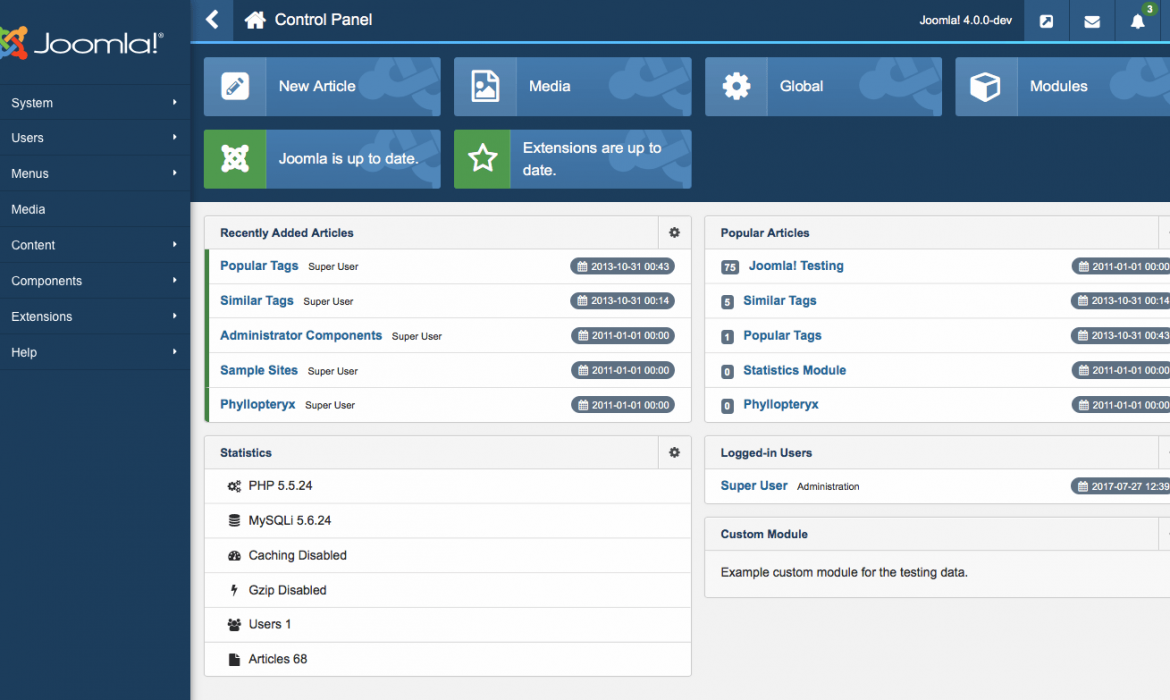Click 'Extensions are up to date.' tile

pyautogui.click(x=573, y=159)
